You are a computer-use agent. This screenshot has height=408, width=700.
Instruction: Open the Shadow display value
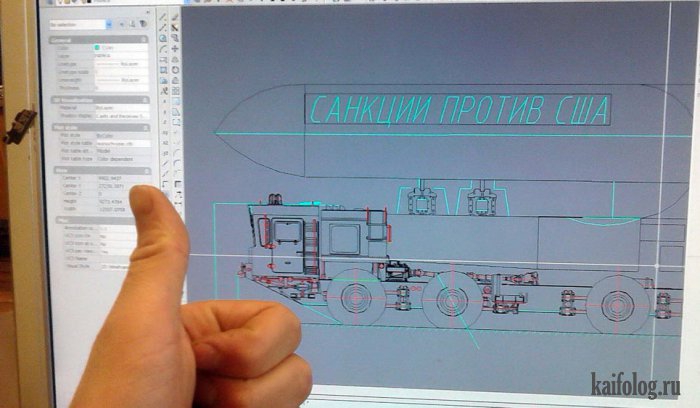click(x=122, y=116)
